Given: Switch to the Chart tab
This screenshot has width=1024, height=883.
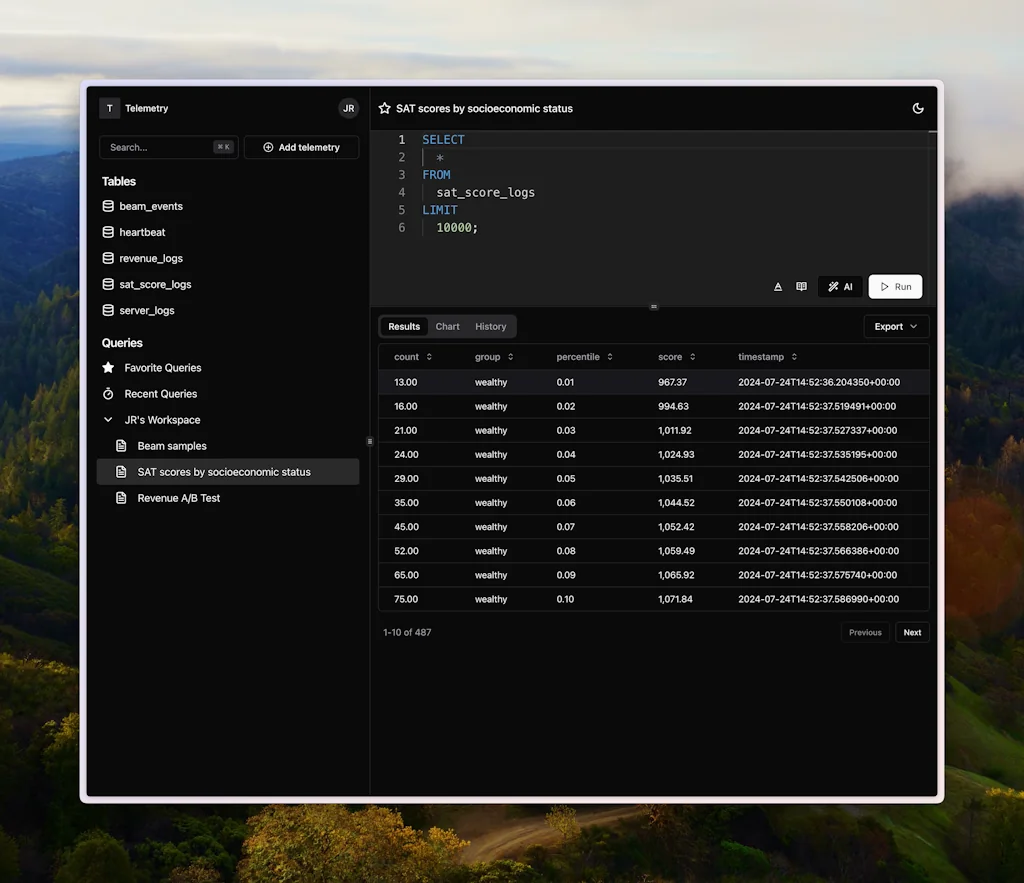Looking at the screenshot, I should (x=447, y=326).
